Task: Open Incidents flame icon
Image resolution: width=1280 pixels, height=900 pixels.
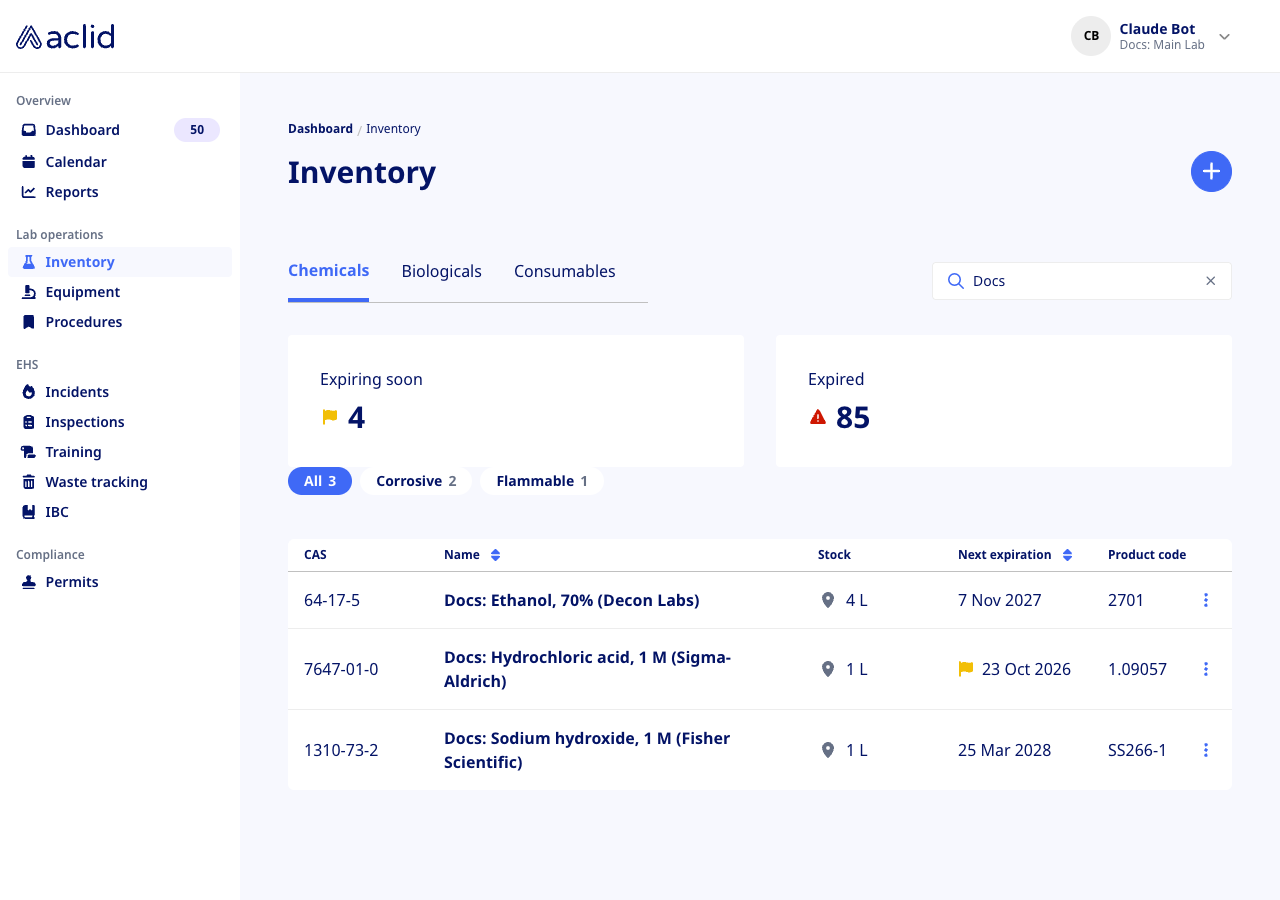Action: 29,392
